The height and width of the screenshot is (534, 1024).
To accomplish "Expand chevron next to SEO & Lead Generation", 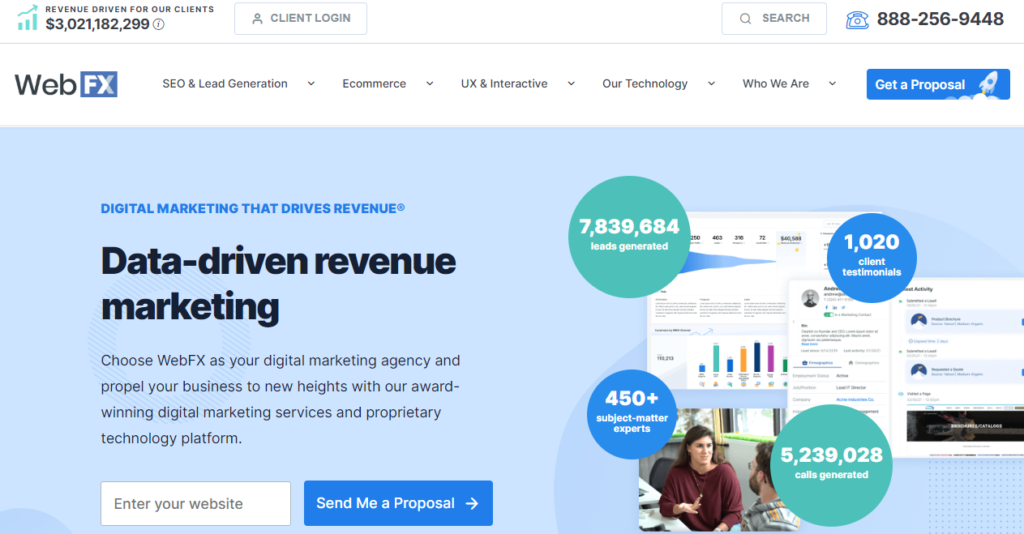I will (311, 84).
